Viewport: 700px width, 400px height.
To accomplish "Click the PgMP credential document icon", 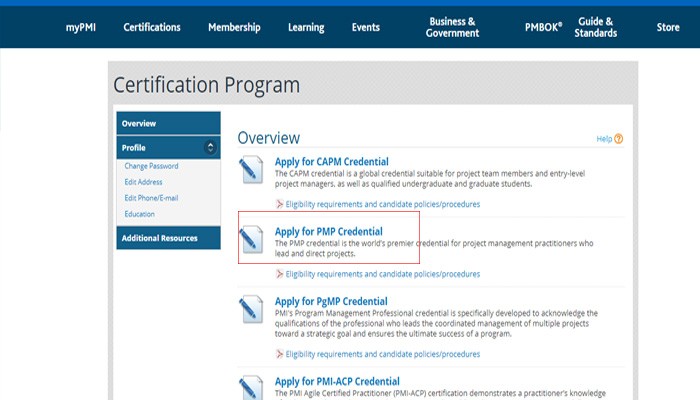I will point(251,311).
